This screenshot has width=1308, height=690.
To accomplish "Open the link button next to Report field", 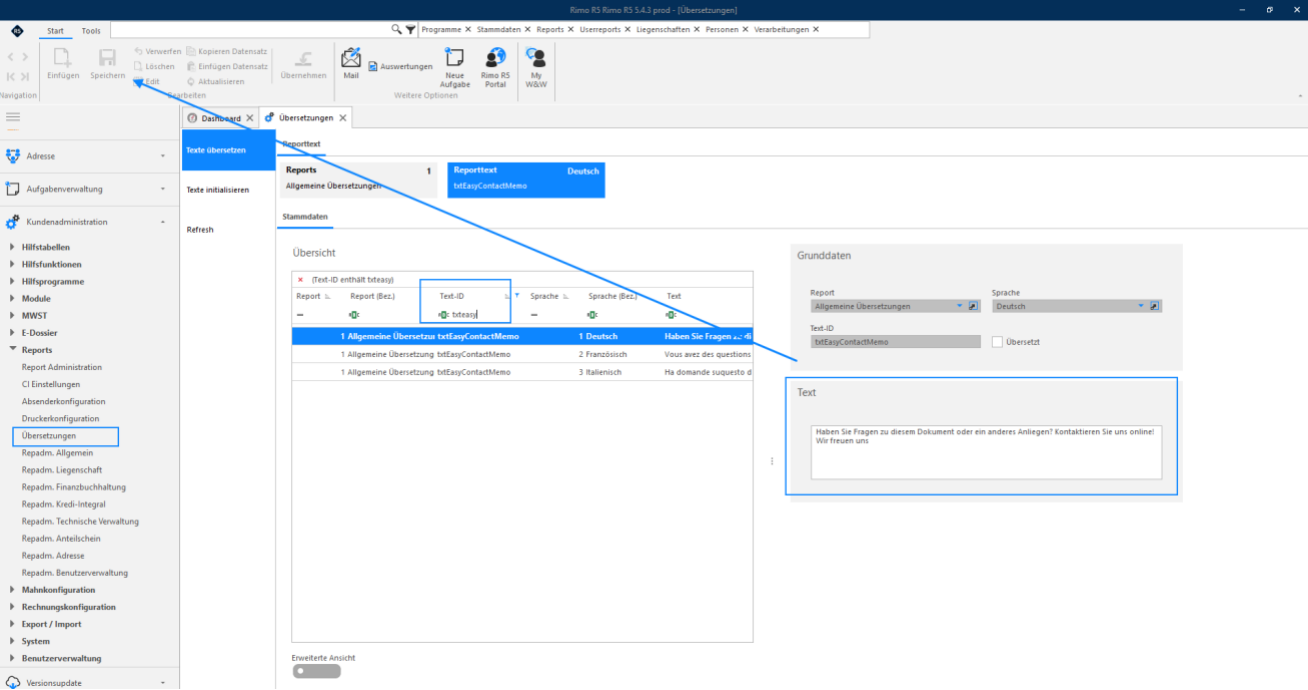I will pyautogui.click(x=973, y=307).
